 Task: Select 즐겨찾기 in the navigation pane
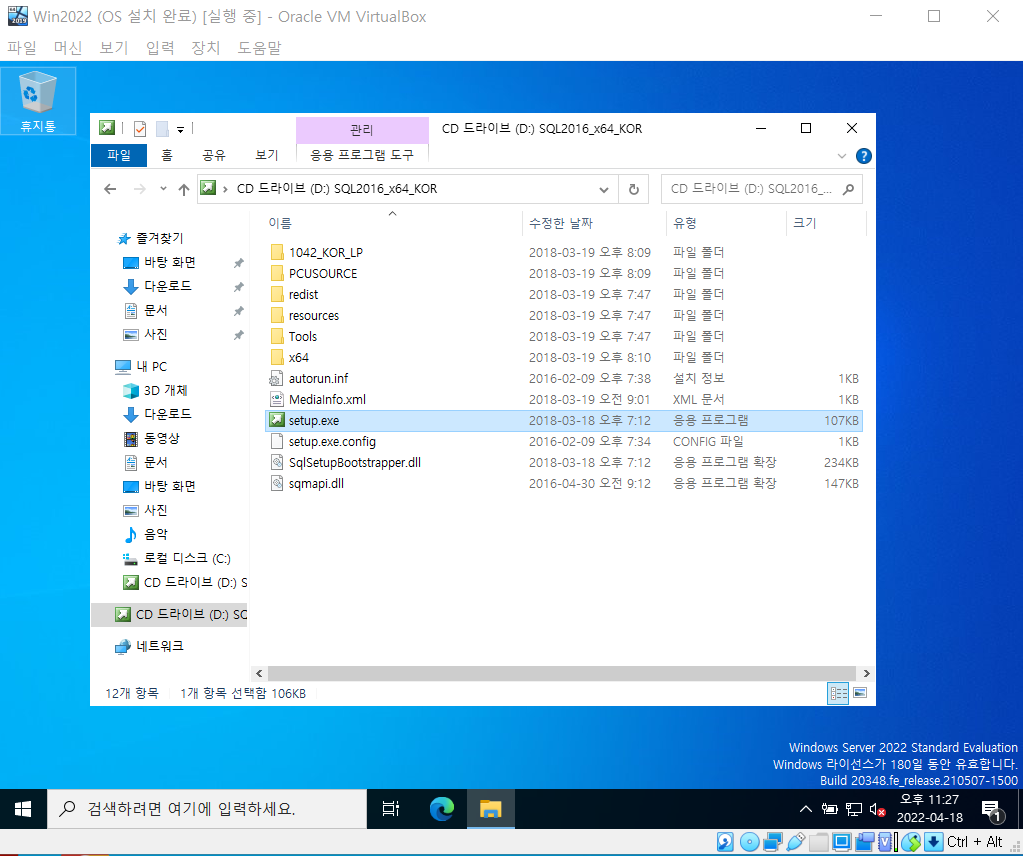click(x=151, y=239)
